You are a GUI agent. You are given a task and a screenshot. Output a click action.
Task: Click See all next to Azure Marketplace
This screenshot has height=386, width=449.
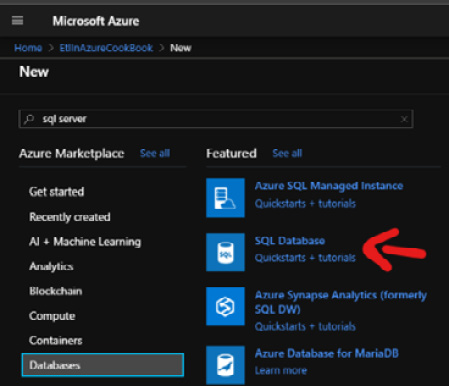pyautogui.click(x=155, y=153)
